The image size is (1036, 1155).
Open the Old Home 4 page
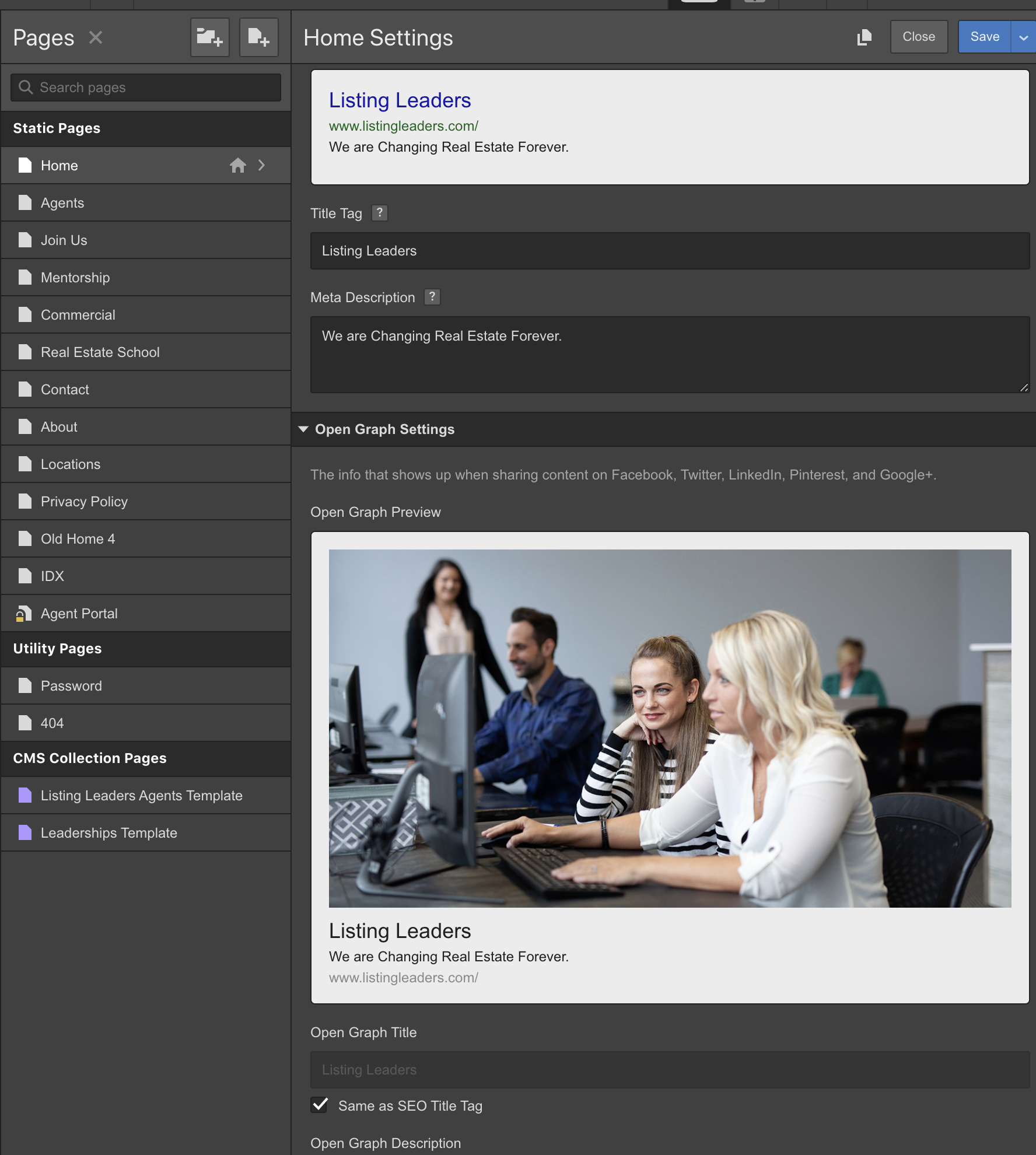click(x=146, y=539)
